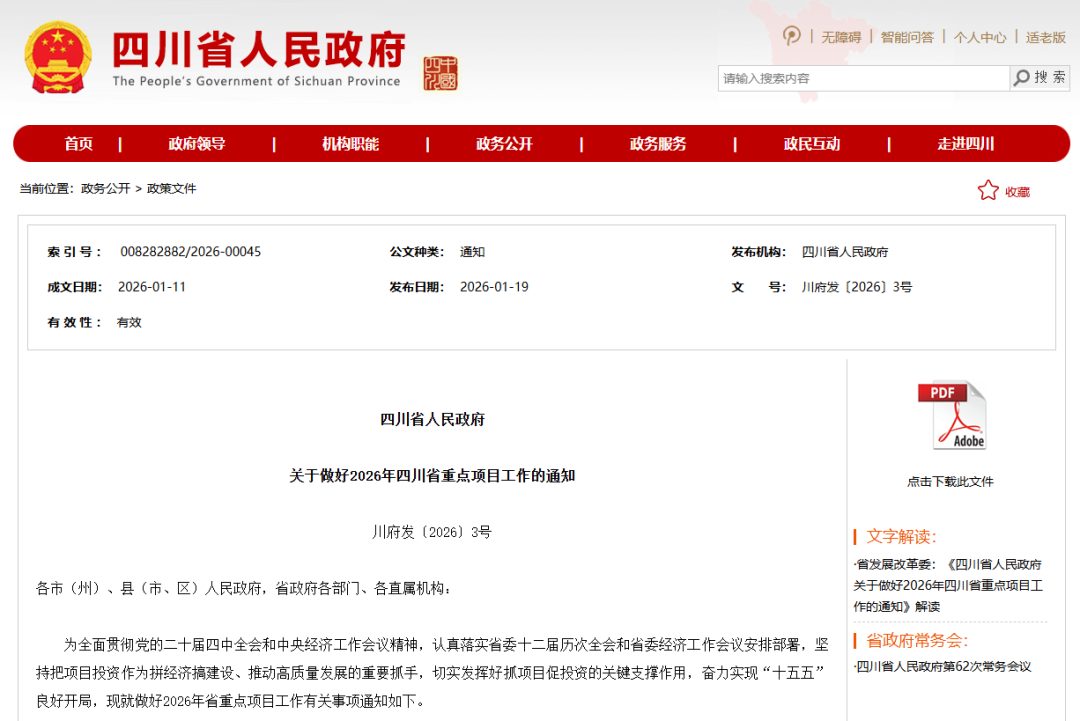Open the 政务服务 navigation menu

657,143
